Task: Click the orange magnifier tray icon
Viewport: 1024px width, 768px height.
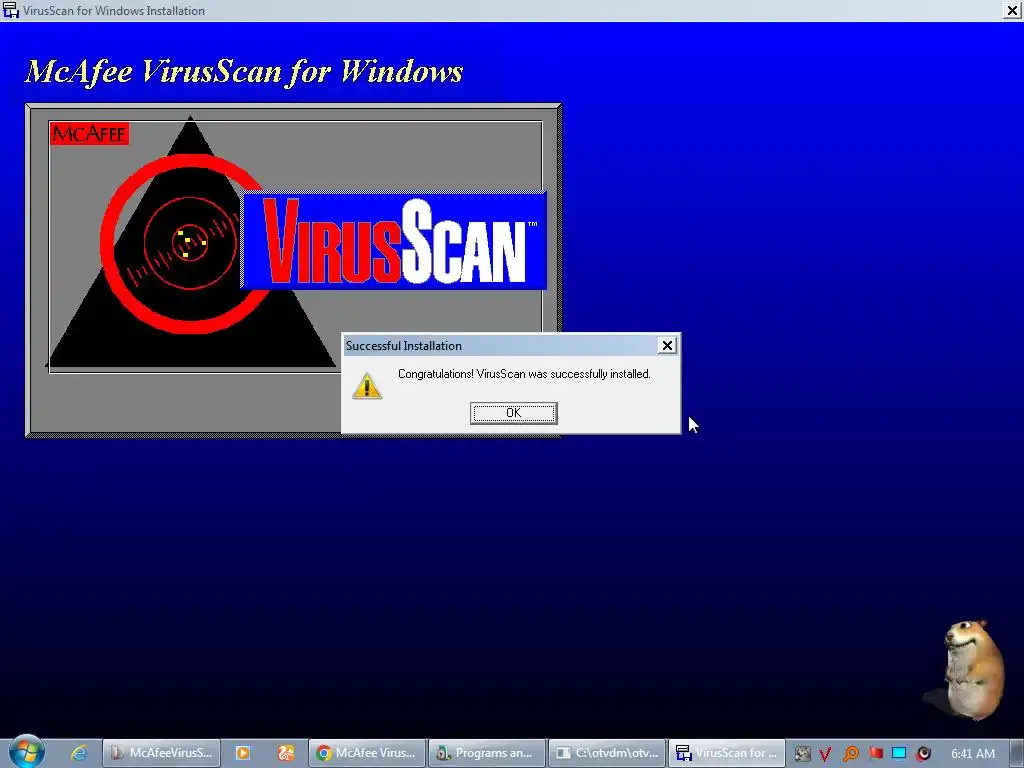Action: click(x=850, y=754)
